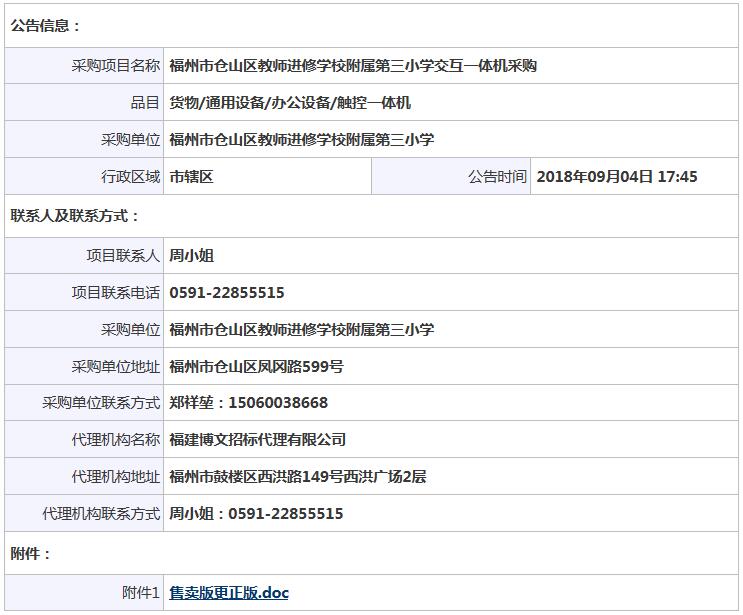Image resolution: width=743 pixels, height=615 pixels.
Task: Click the agency contact 周小姐：0591-22855515
Action: pyautogui.click(x=256, y=514)
